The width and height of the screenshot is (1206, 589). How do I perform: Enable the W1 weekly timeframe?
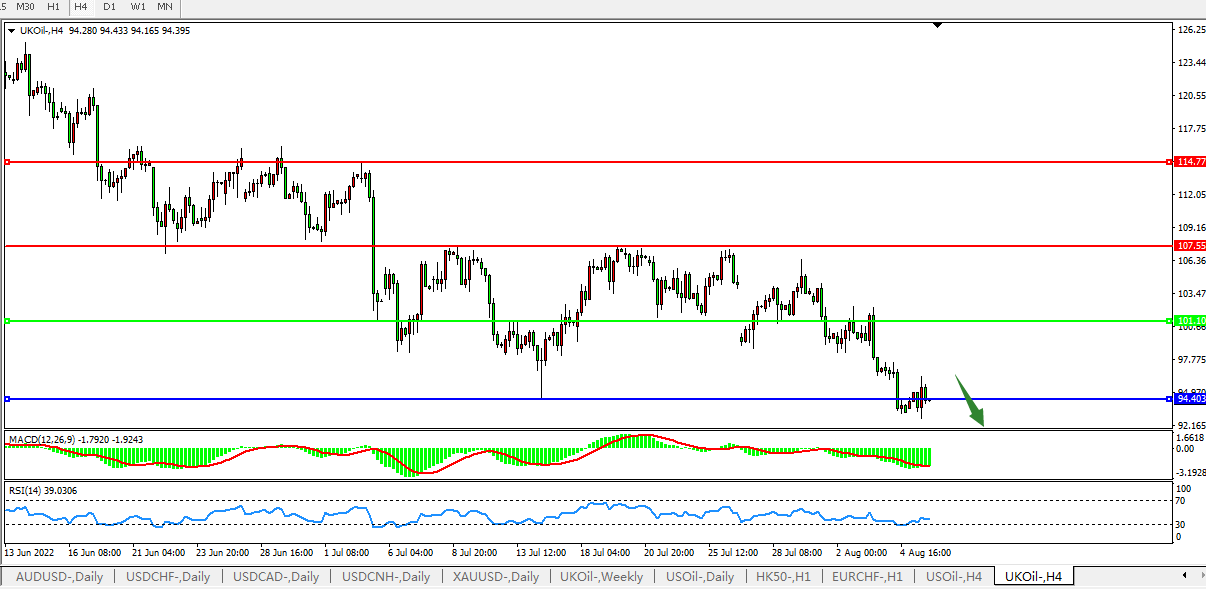[138, 7]
